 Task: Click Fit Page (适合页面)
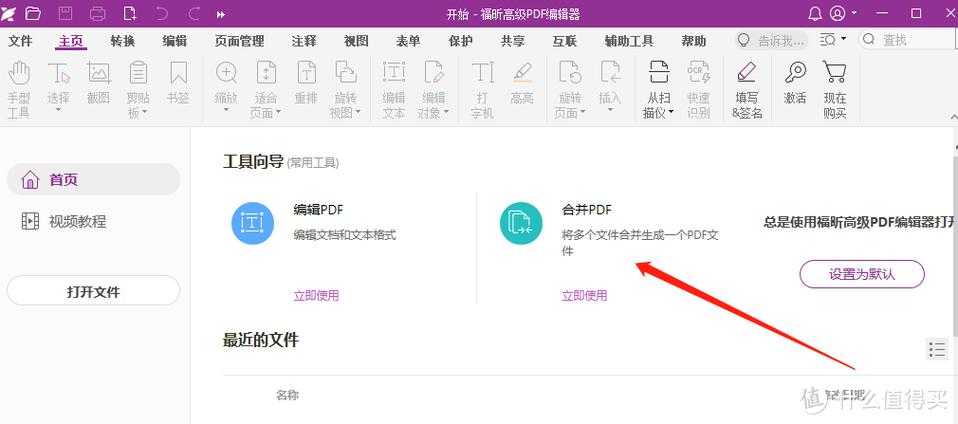[266, 89]
